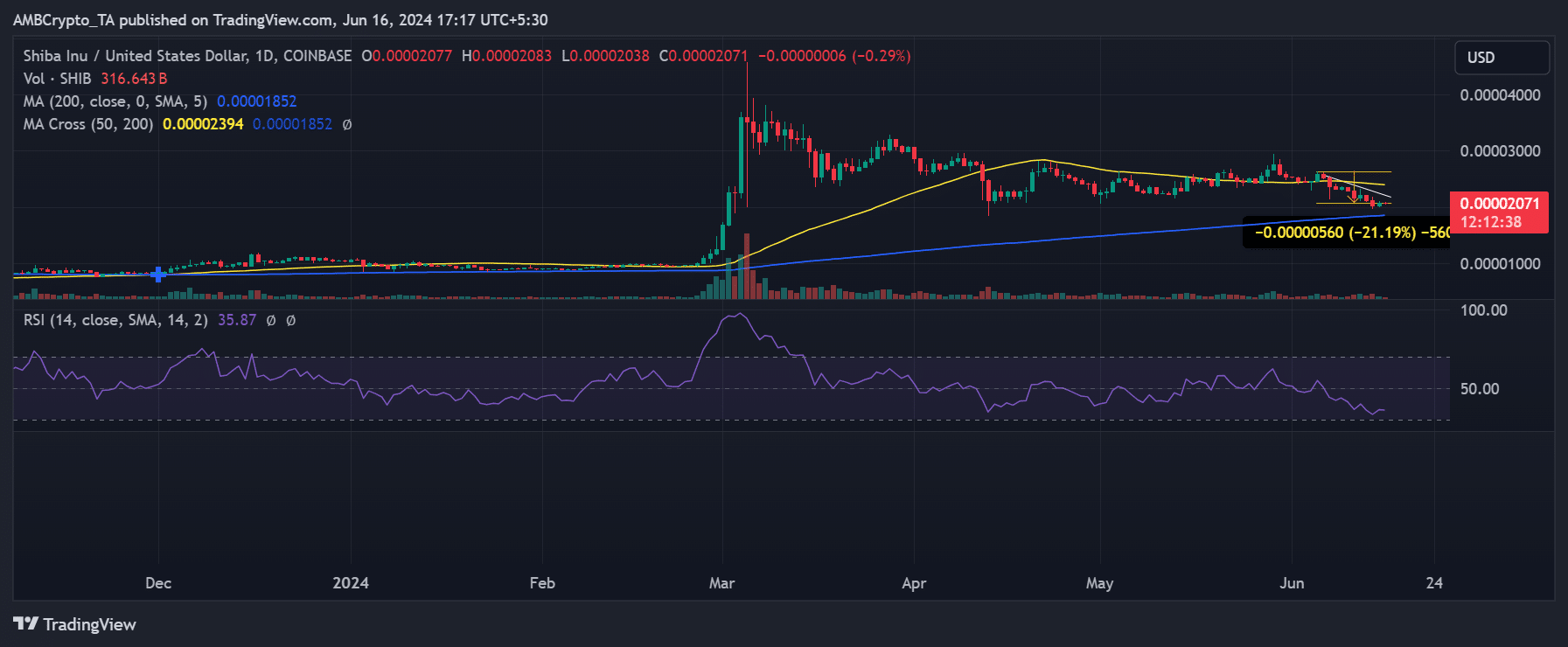Click the RSI value 35.87
The width and height of the screenshot is (1568, 647).
[x=237, y=320]
